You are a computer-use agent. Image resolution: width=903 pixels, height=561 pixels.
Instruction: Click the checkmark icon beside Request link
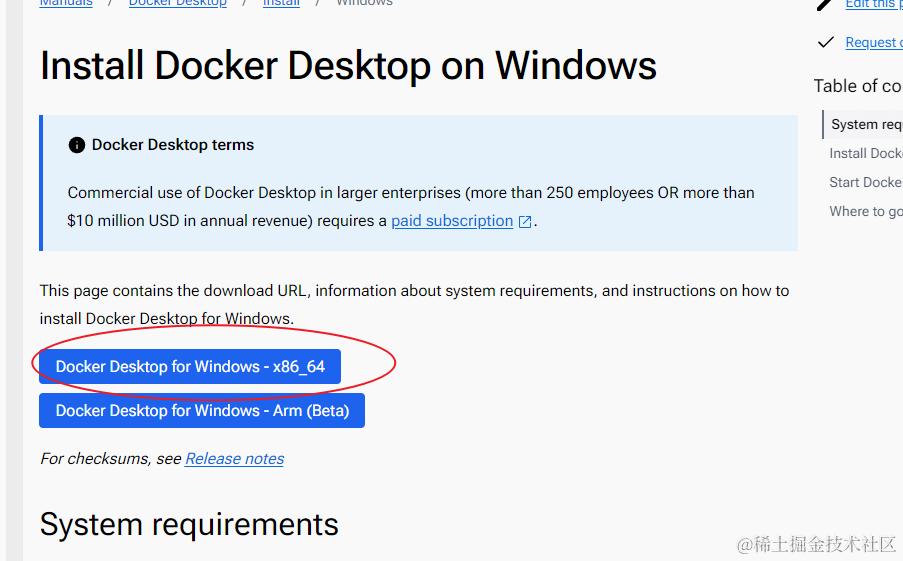(x=825, y=42)
